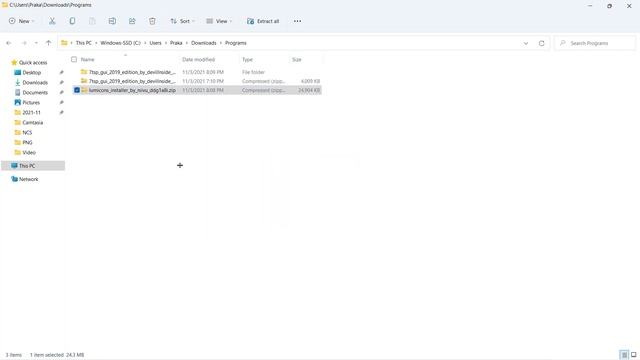This screenshot has width=640, height=360.
Task: Click the Copy icon in toolbar
Action: pyautogui.click(x=72, y=21)
